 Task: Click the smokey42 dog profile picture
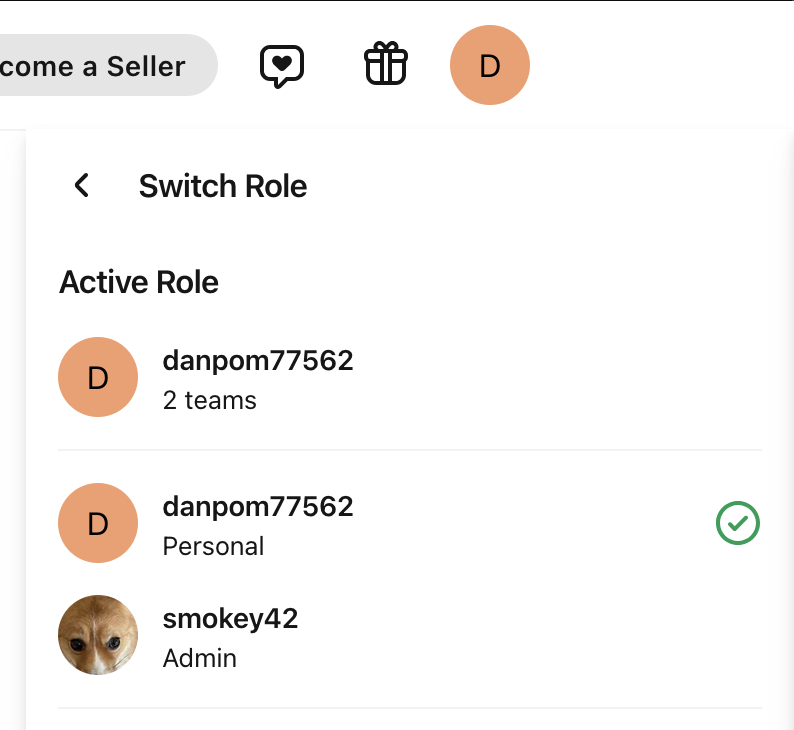tap(98, 635)
